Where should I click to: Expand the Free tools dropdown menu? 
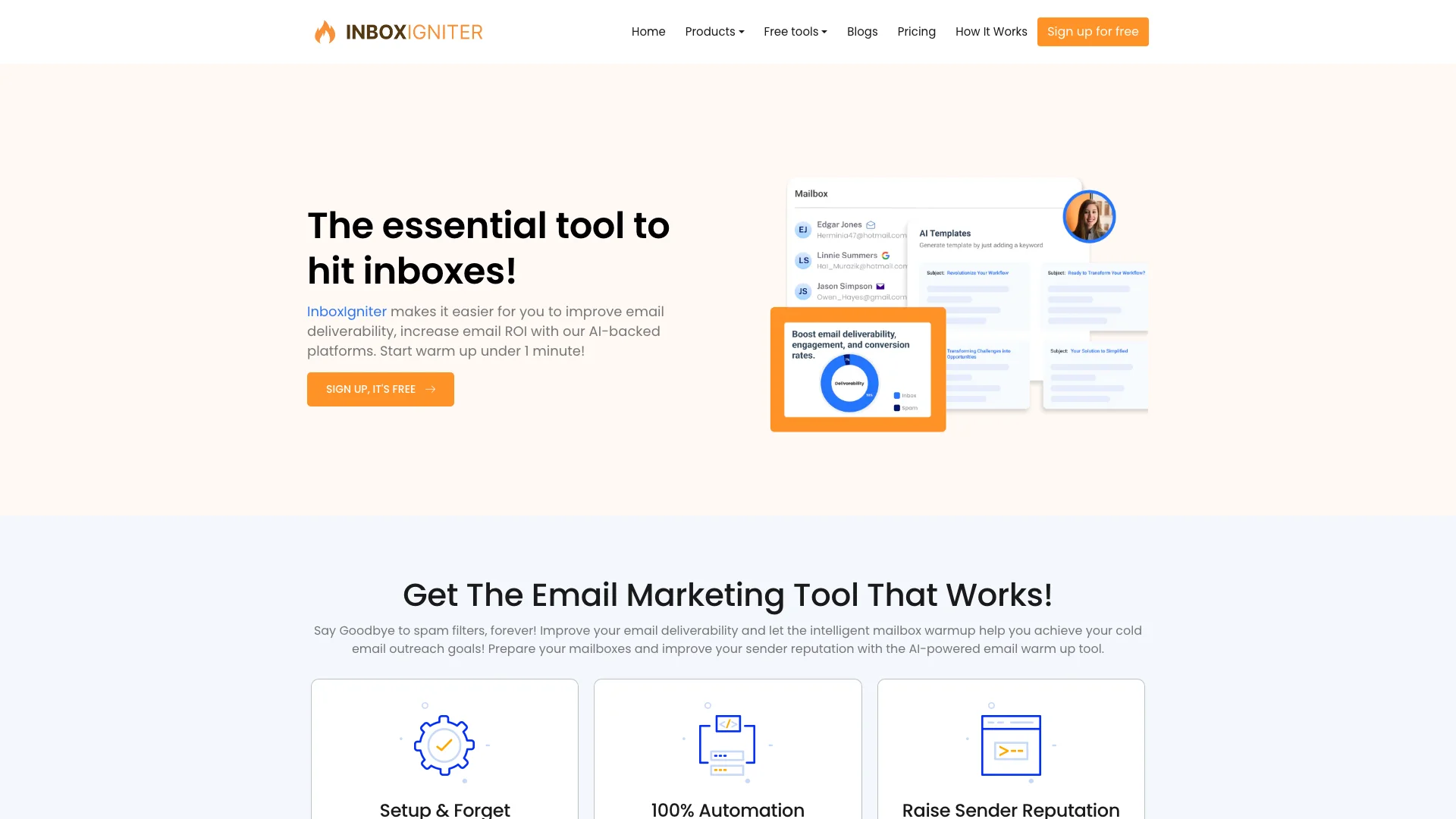pyautogui.click(x=795, y=31)
